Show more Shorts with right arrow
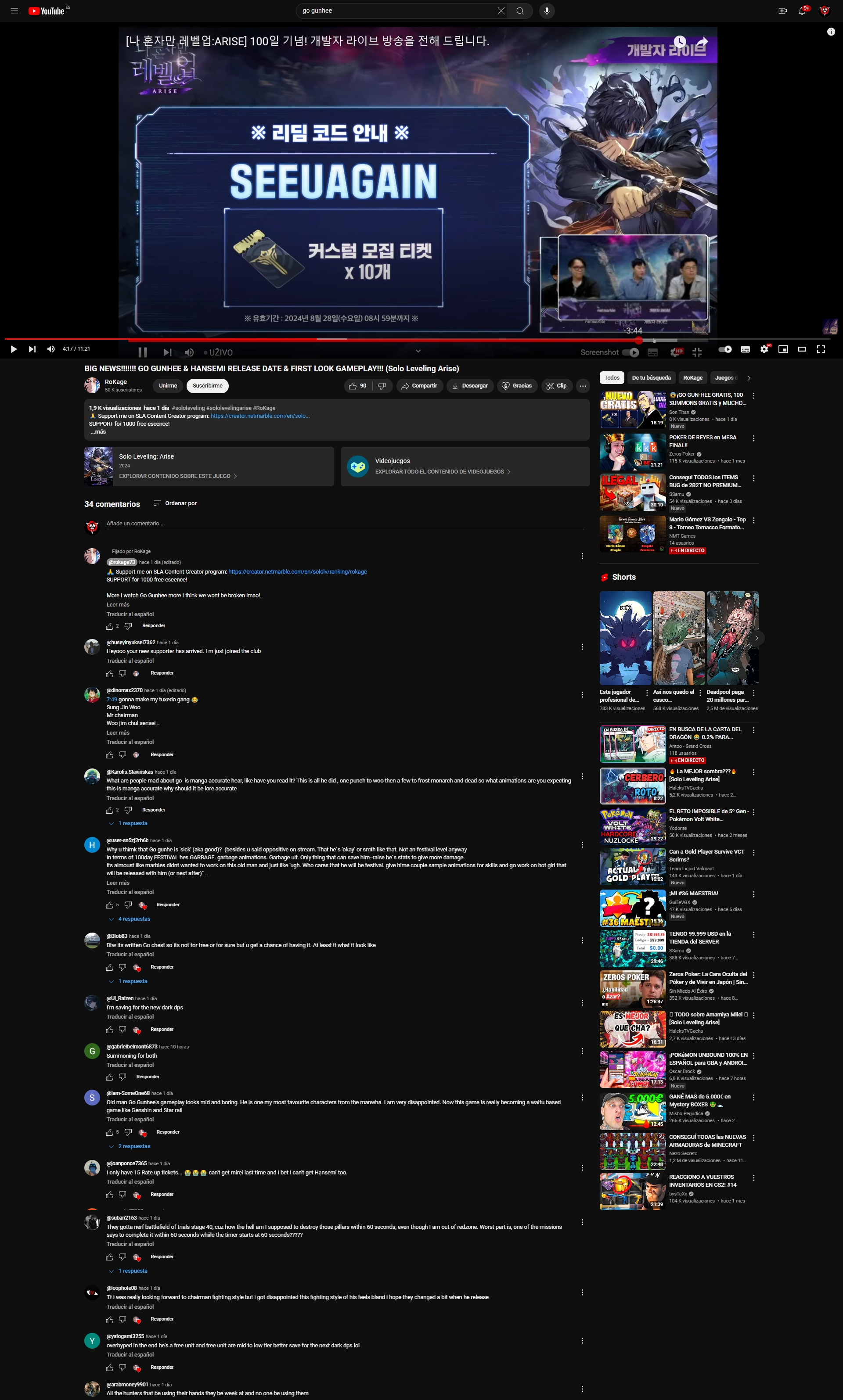843x1400 pixels. (x=756, y=638)
